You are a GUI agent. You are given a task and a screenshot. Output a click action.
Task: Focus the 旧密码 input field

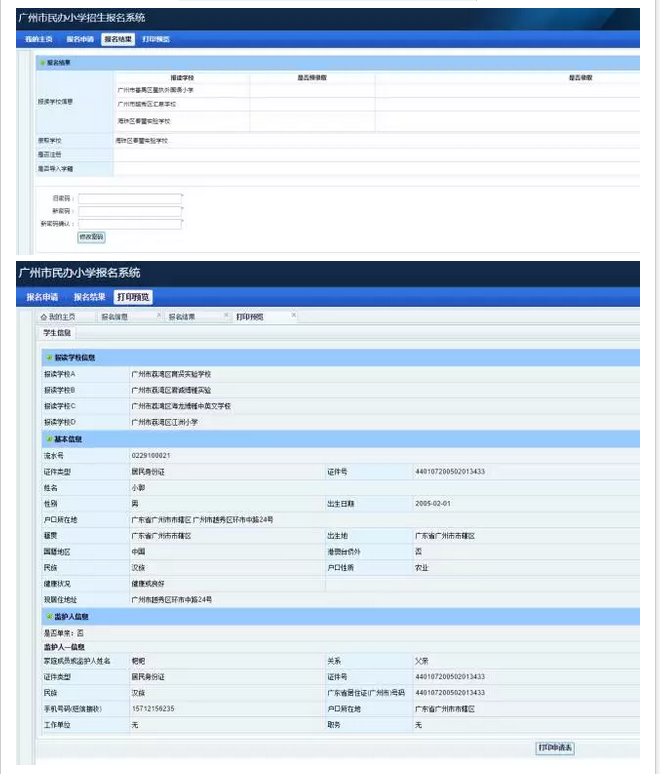tap(130, 198)
